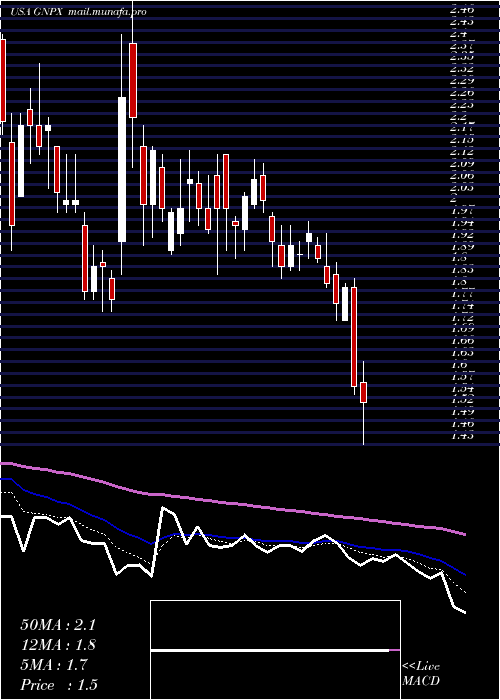Click the 1.92 price axis label
500x700 pixels.
pos(462,234)
